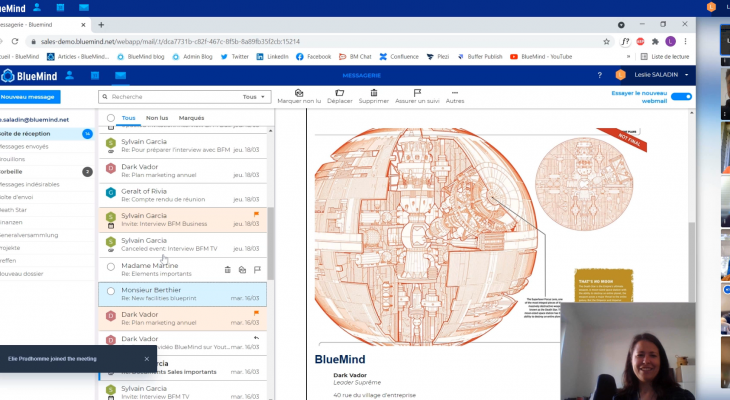Viewport: 730px width, 400px height.
Task: Dismiss the joined the meeting notification
Action: click(147, 359)
